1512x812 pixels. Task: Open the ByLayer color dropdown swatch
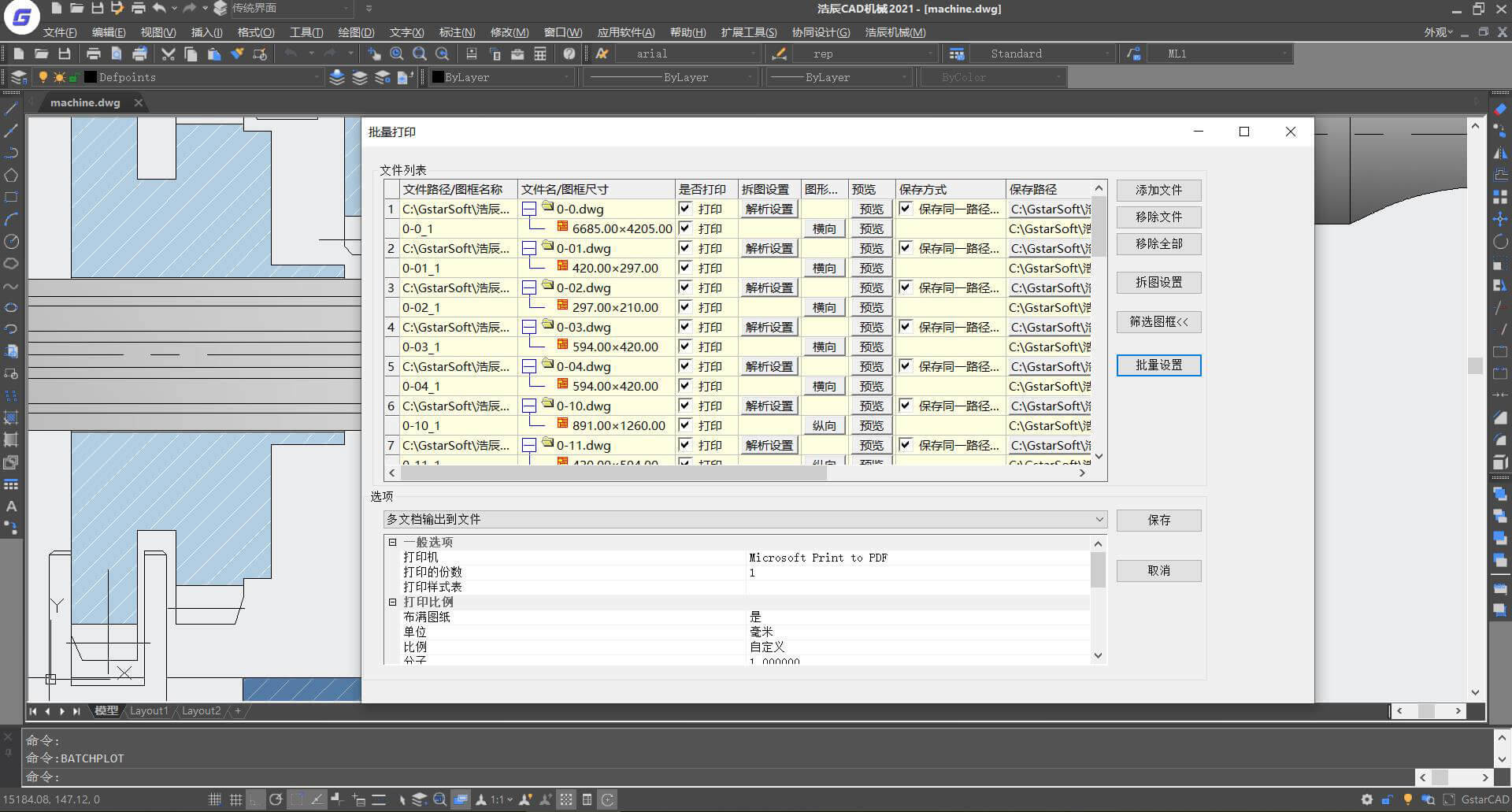(x=501, y=77)
